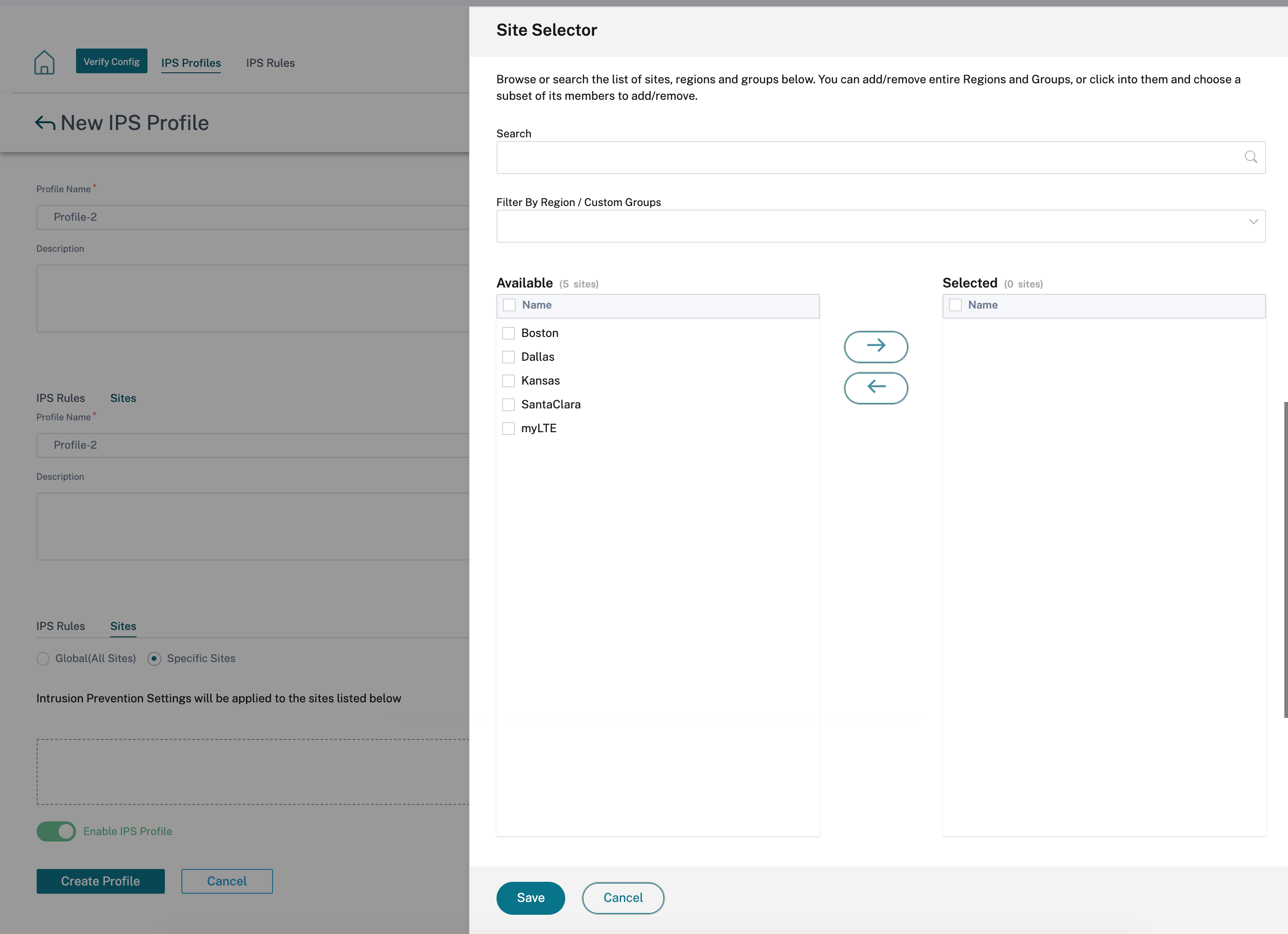Switch to the underlined Sites tab
1288x934 pixels.
point(123,626)
